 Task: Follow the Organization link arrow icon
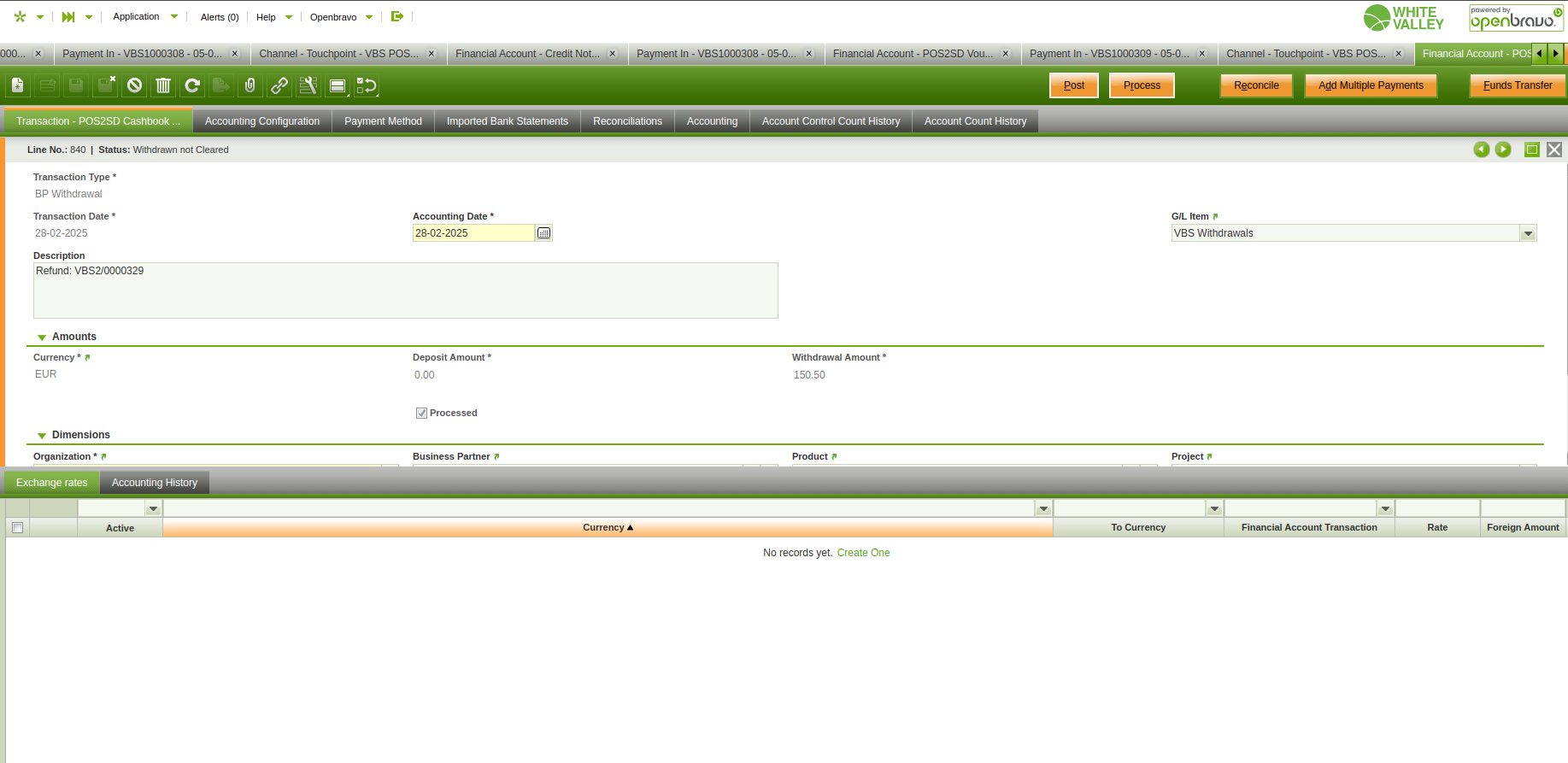(x=103, y=456)
